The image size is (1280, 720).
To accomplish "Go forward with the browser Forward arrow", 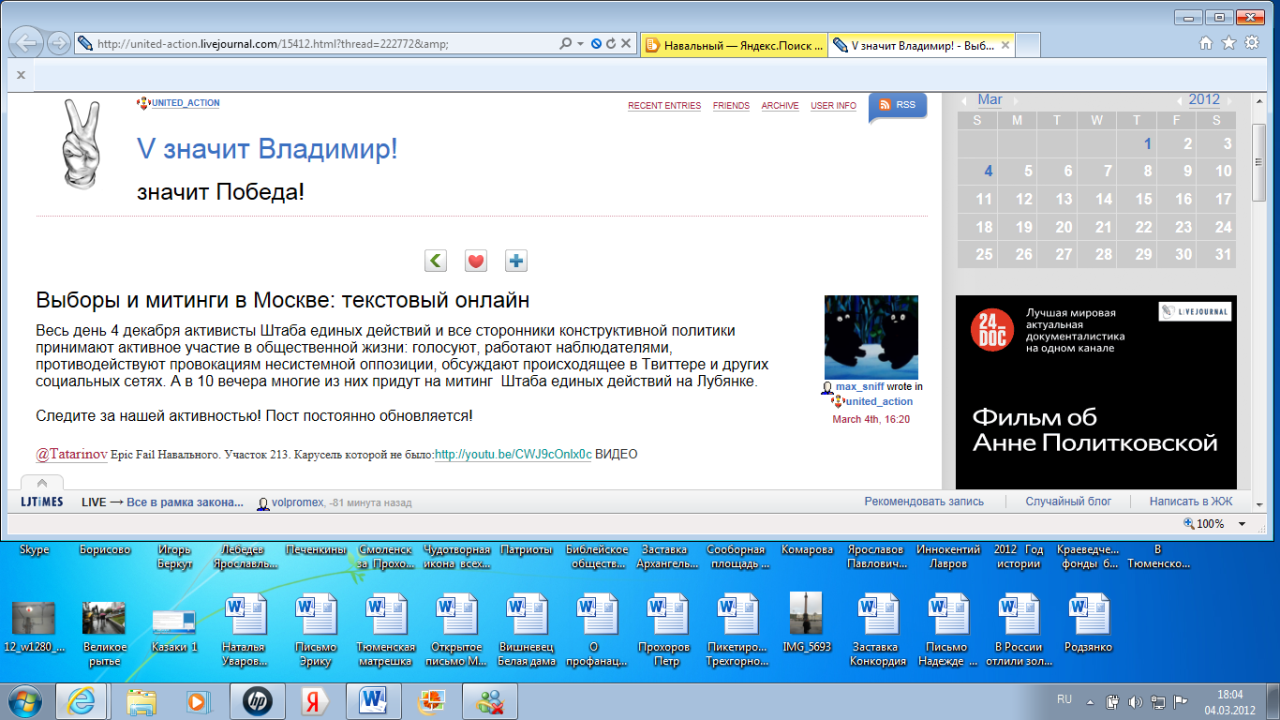I will pyautogui.click(x=59, y=43).
